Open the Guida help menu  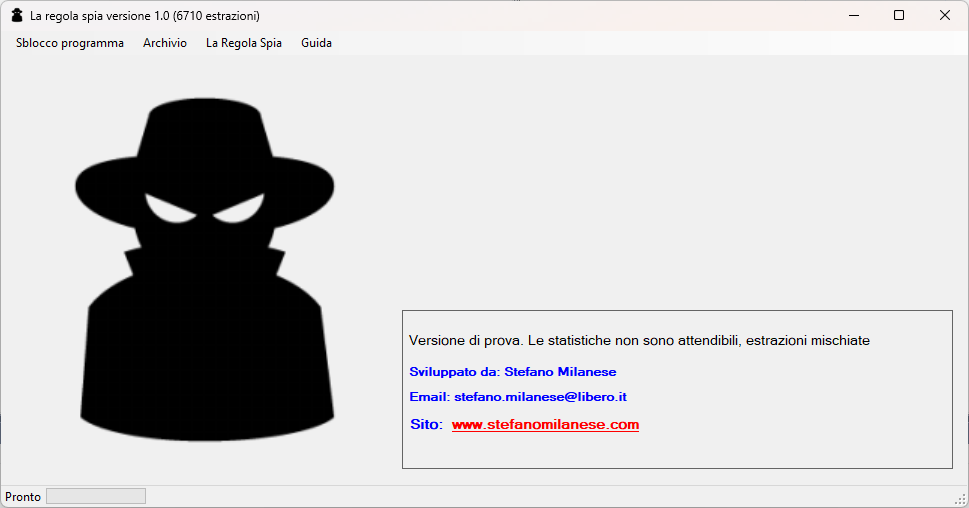[x=316, y=43]
